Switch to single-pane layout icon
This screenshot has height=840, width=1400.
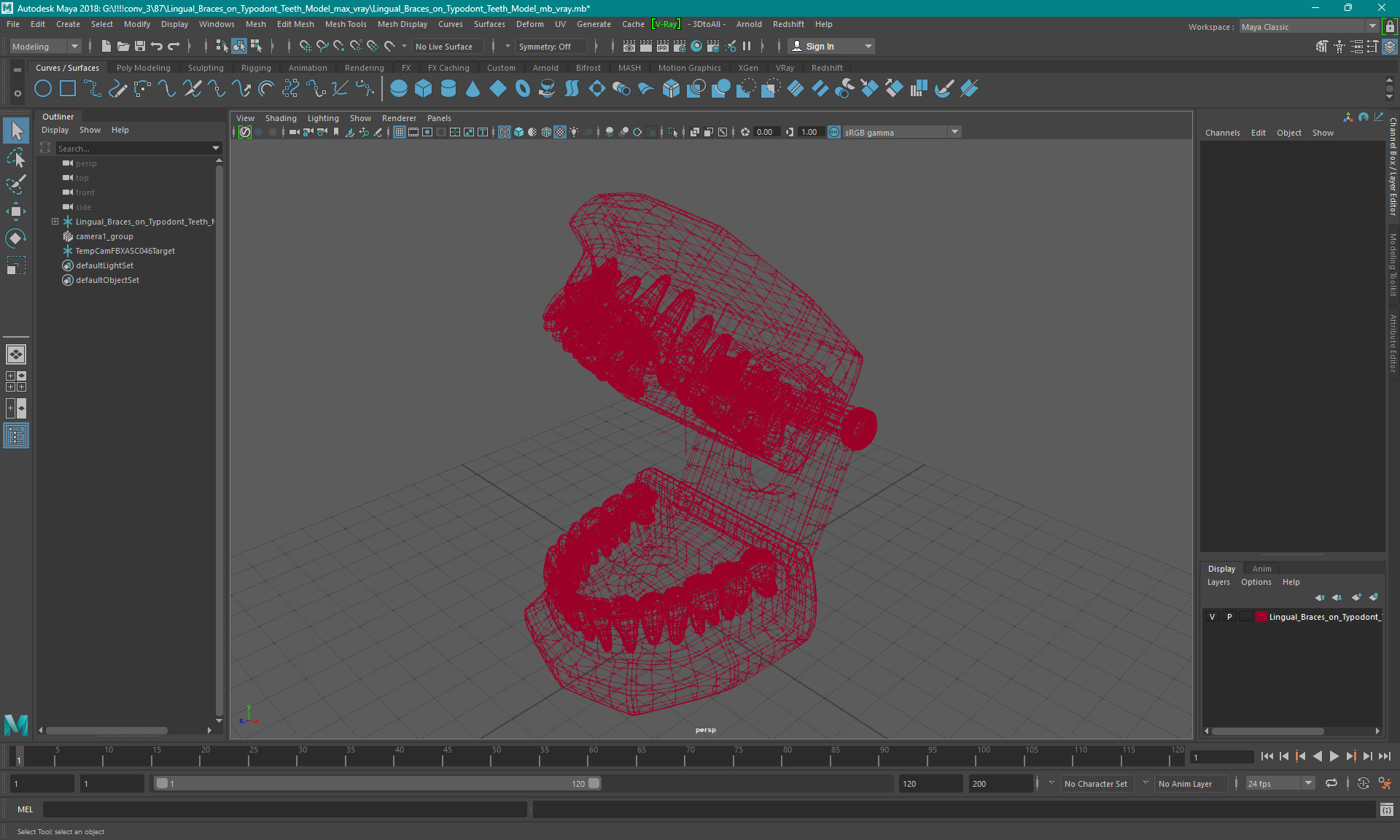point(16,354)
